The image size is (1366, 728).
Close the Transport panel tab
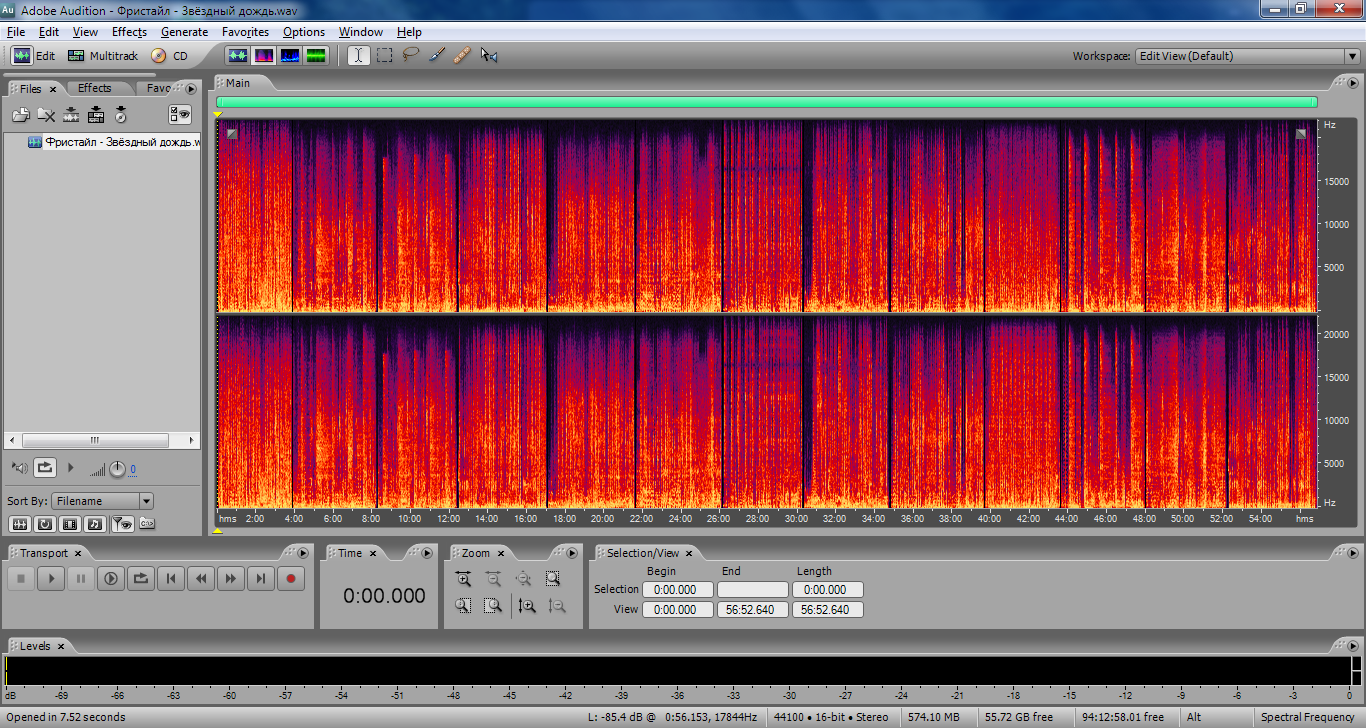tap(78, 553)
